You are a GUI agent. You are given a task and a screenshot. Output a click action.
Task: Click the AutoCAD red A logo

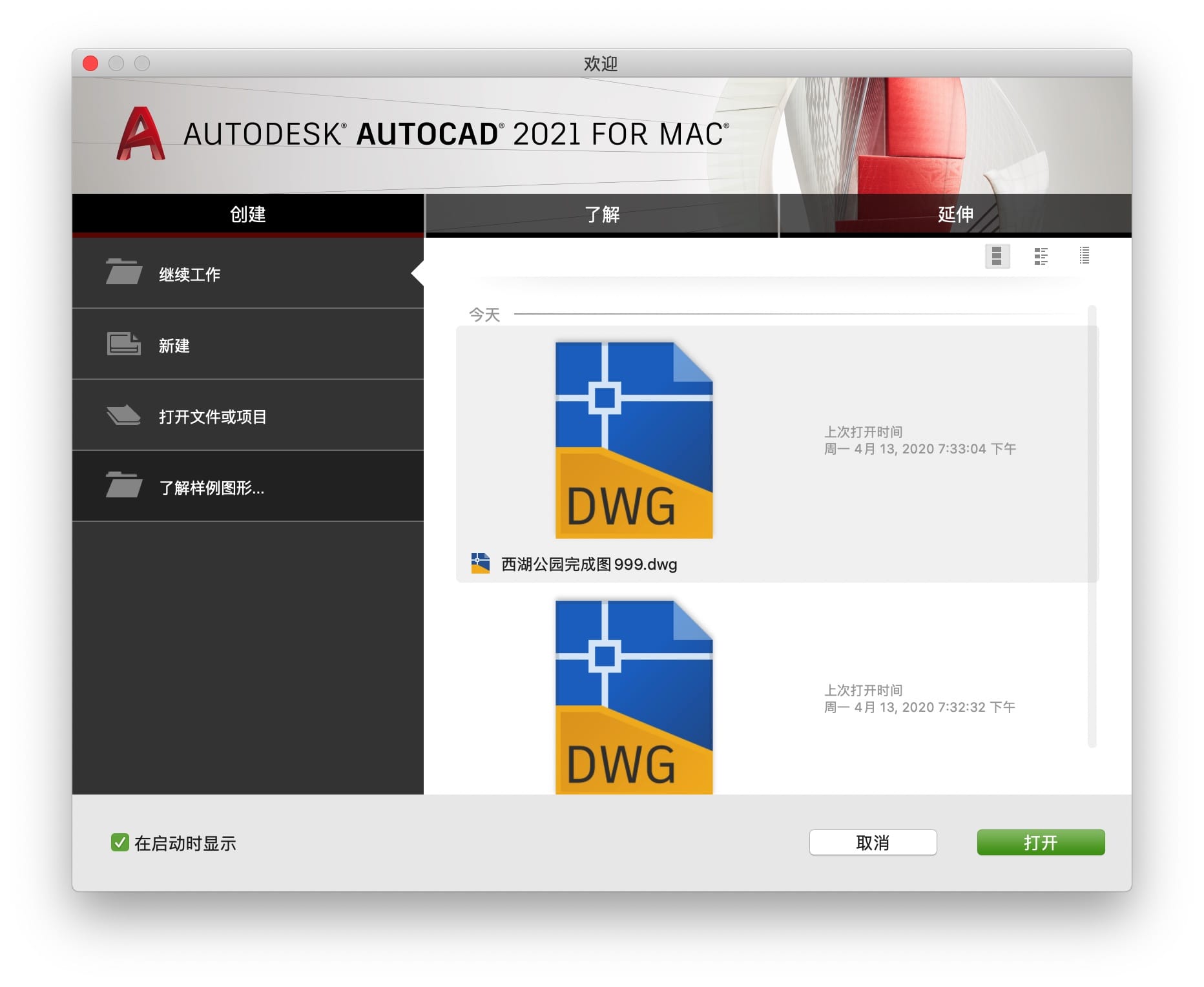point(140,134)
